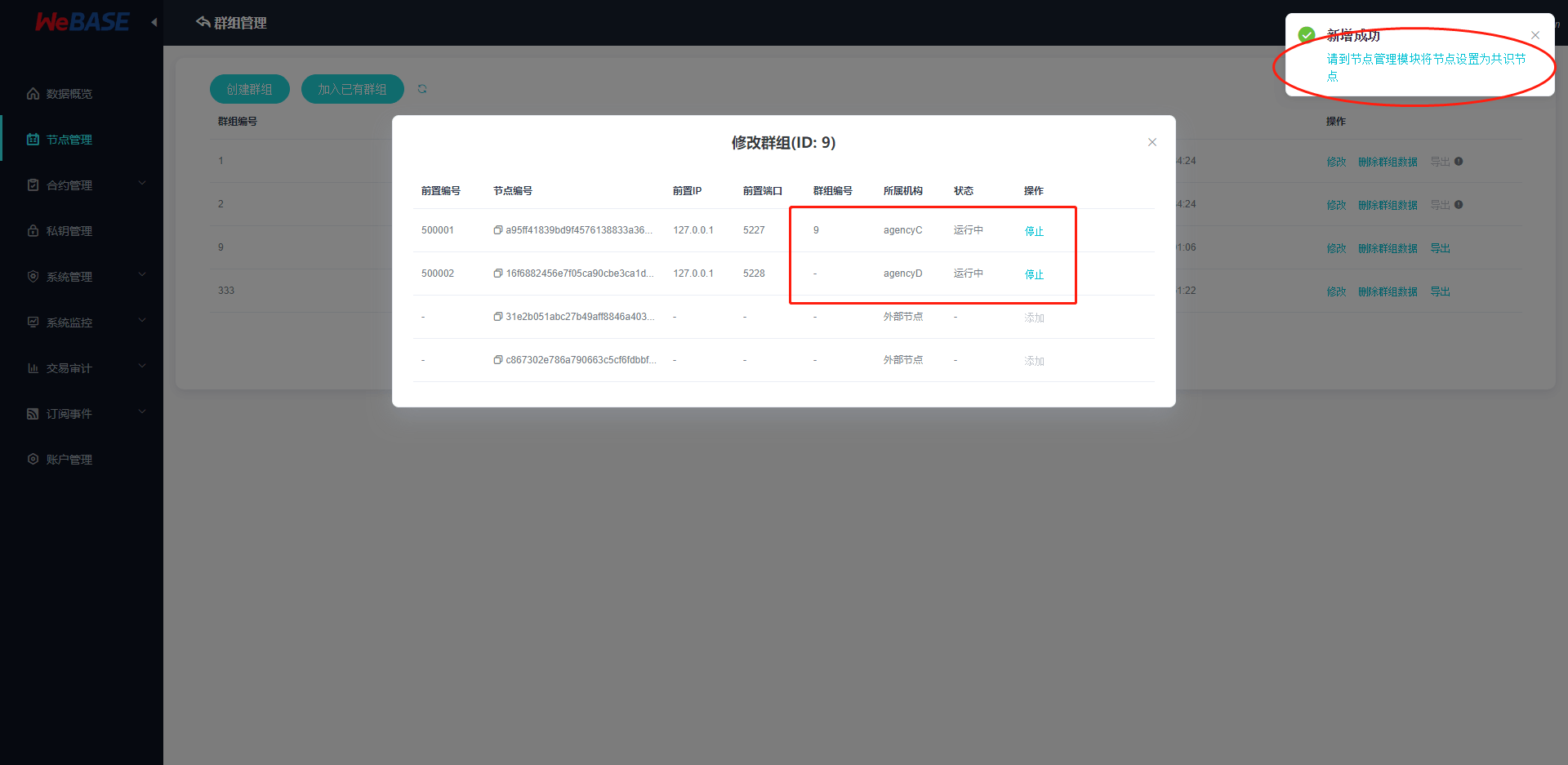Click the 订阅事件 feed icon
Viewport: 1568px width, 765px height.
(33, 414)
